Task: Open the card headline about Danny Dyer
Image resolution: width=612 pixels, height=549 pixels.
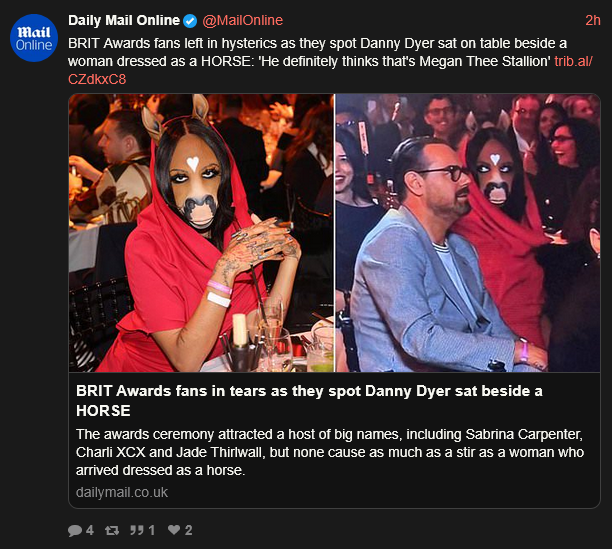Action: pos(309,401)
